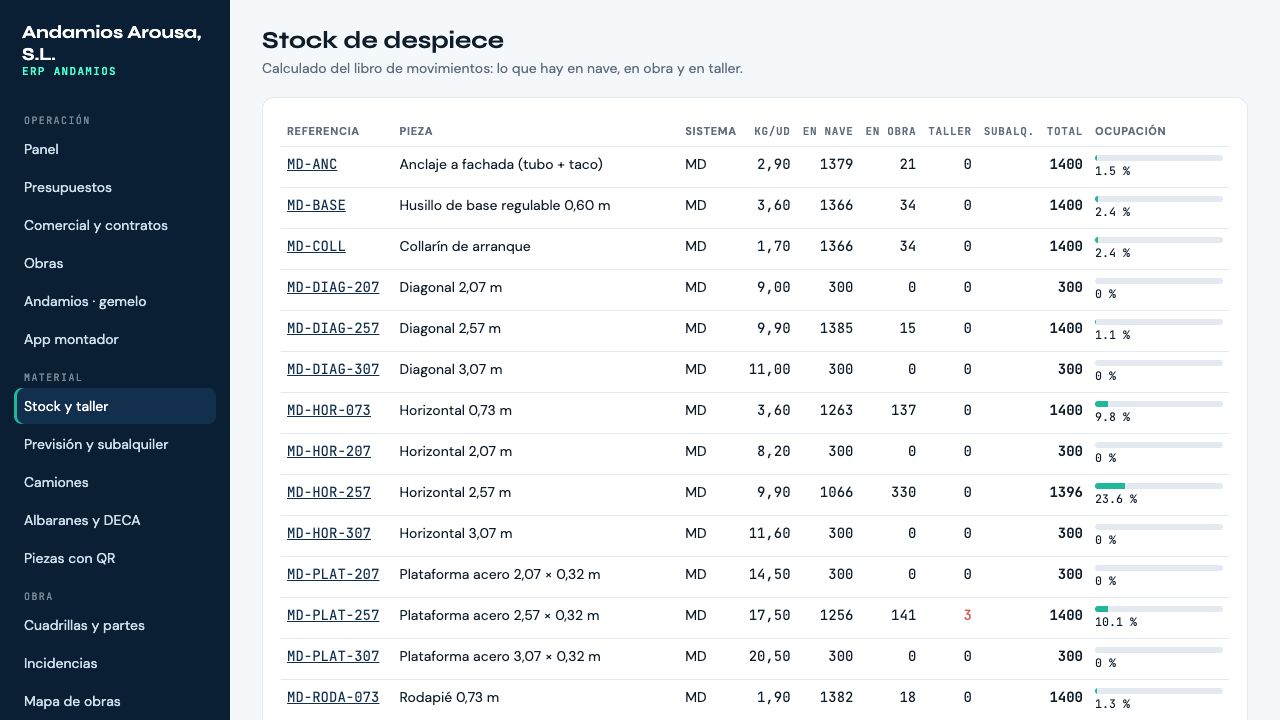Open Camiones in the sidebar
The height and width of the screenshot is (720, 1280).
(115, 482)
